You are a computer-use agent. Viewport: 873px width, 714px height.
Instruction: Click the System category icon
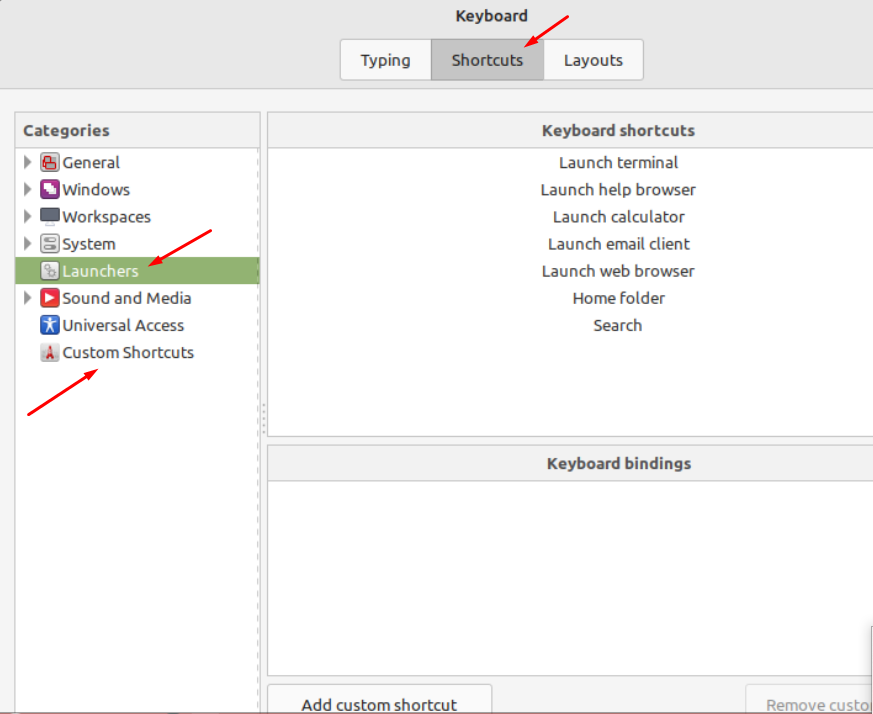(x=50, y=244)
